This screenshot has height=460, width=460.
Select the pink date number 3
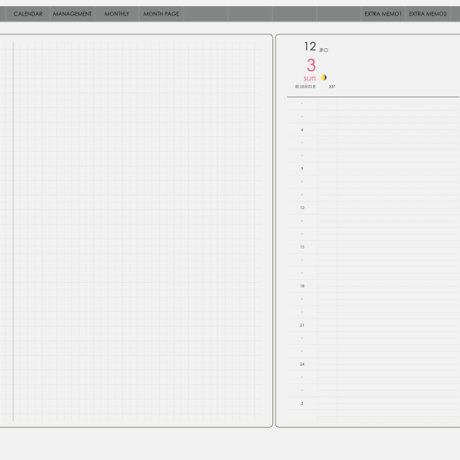(311, 65)
